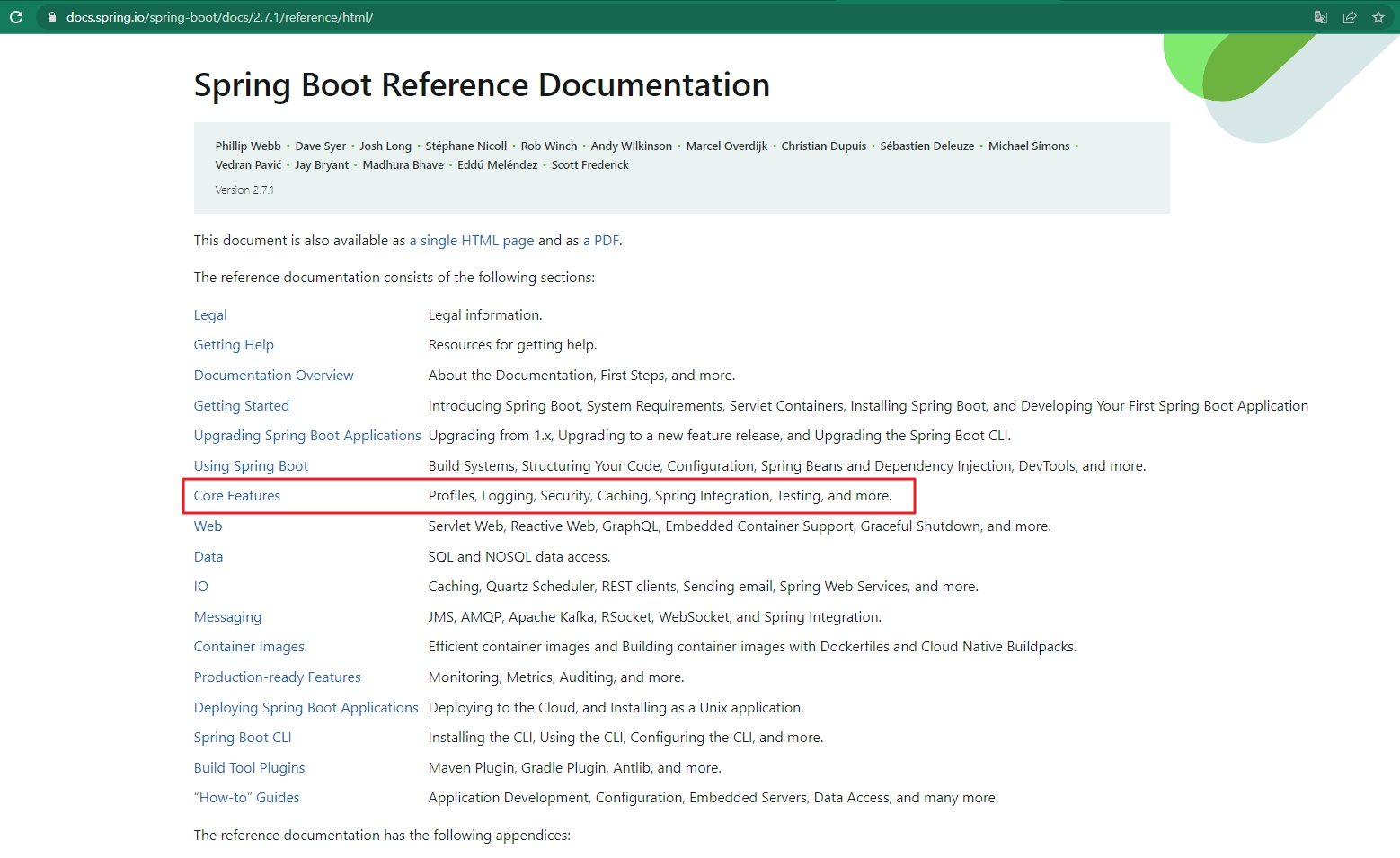The image size is (1400, 858).
Task: Click the Version 2.7.1 text
Action: 244,190
